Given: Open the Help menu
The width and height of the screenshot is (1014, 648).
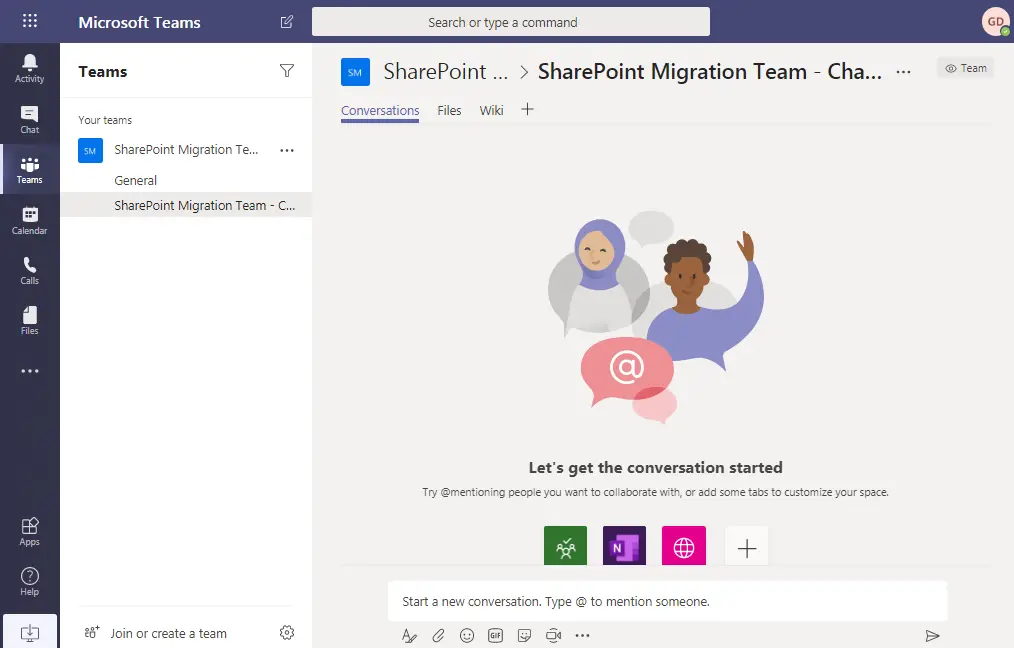Looking at the screenshot, I should click(30, 581).
